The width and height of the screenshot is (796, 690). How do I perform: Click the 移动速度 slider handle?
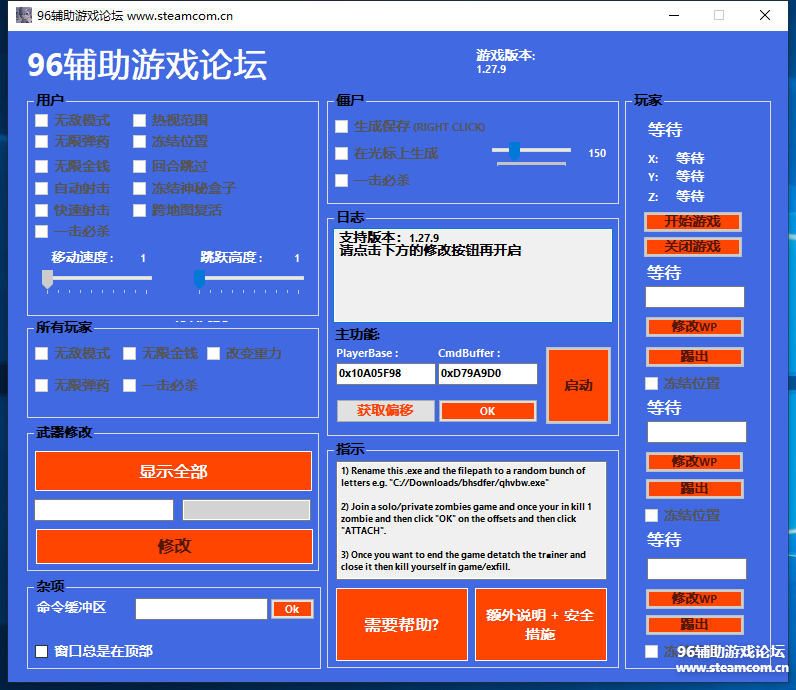(47, 279)
